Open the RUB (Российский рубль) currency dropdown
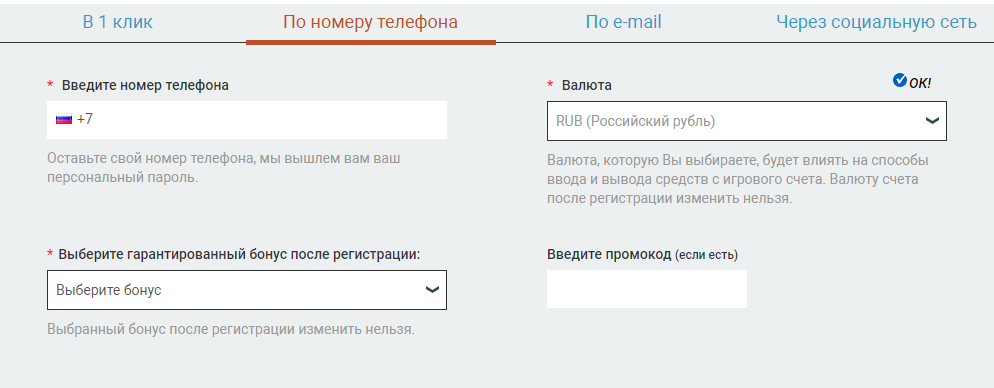Screen dimensions: 994x388 tap(747, 121)
